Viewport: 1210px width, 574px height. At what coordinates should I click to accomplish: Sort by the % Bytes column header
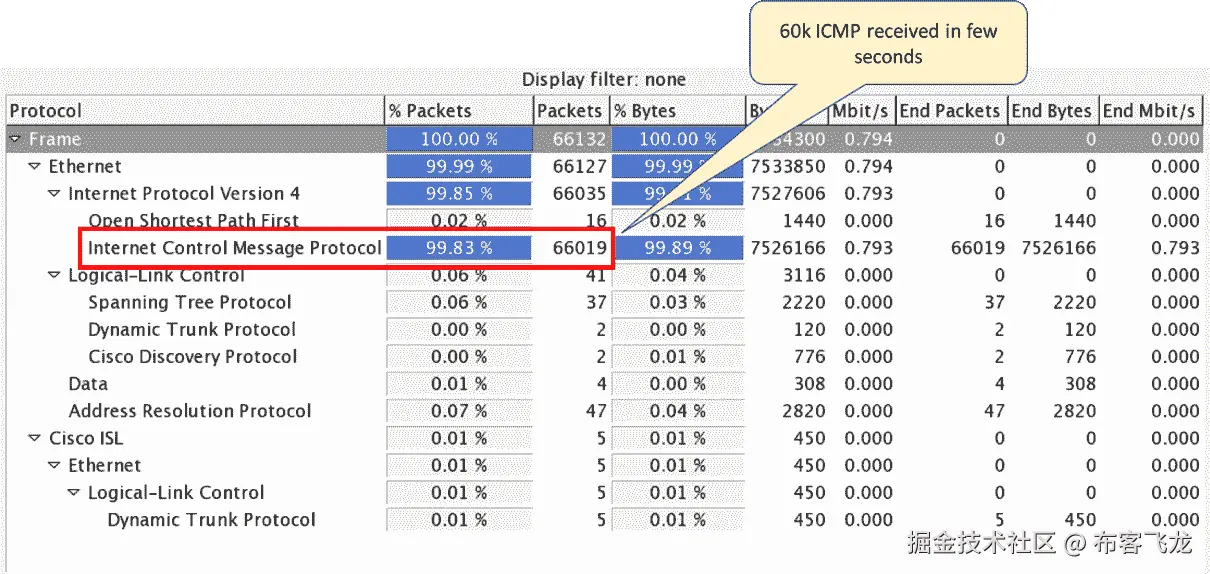[677, 111]
